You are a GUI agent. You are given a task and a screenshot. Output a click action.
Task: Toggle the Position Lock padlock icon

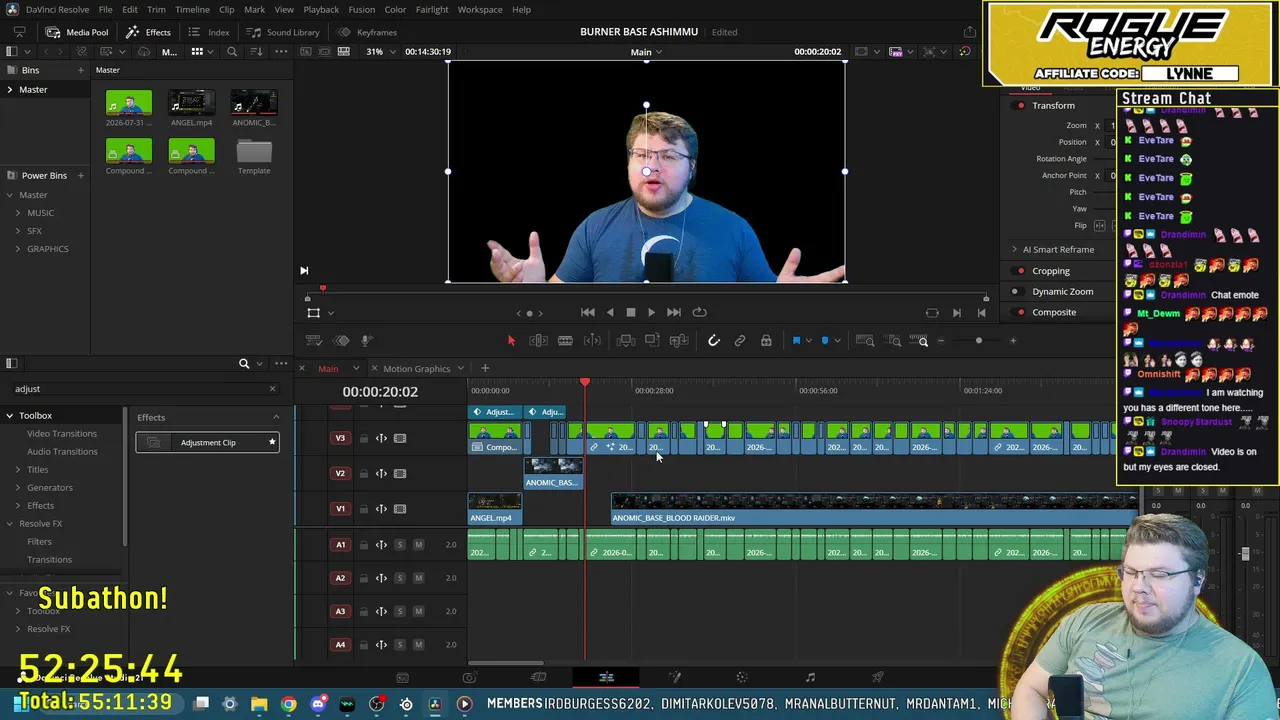tap(766, 341)
